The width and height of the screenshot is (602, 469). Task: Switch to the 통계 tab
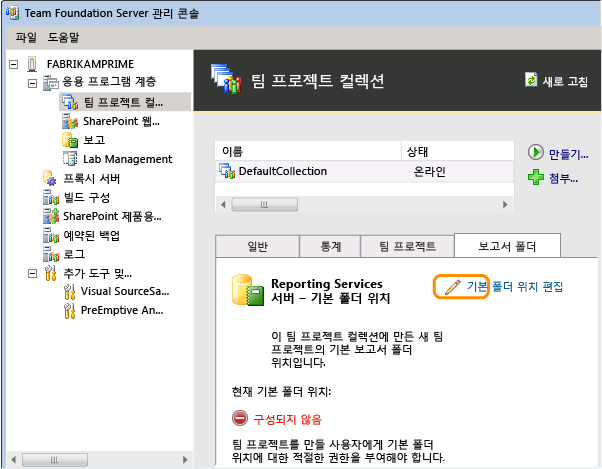tap(330, 246)
